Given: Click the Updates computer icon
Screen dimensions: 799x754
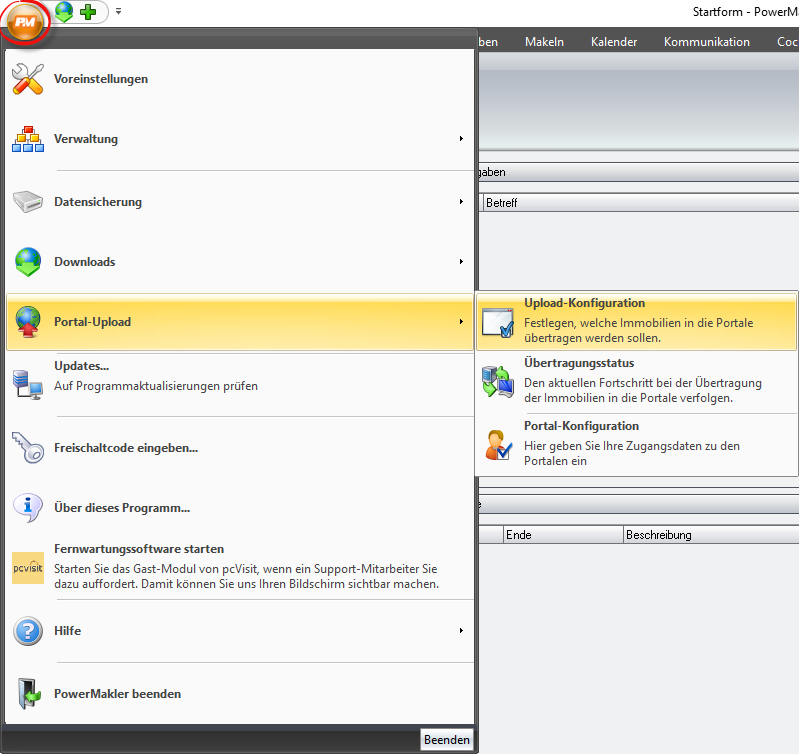Looking at the screenshot, I should 28,385.
